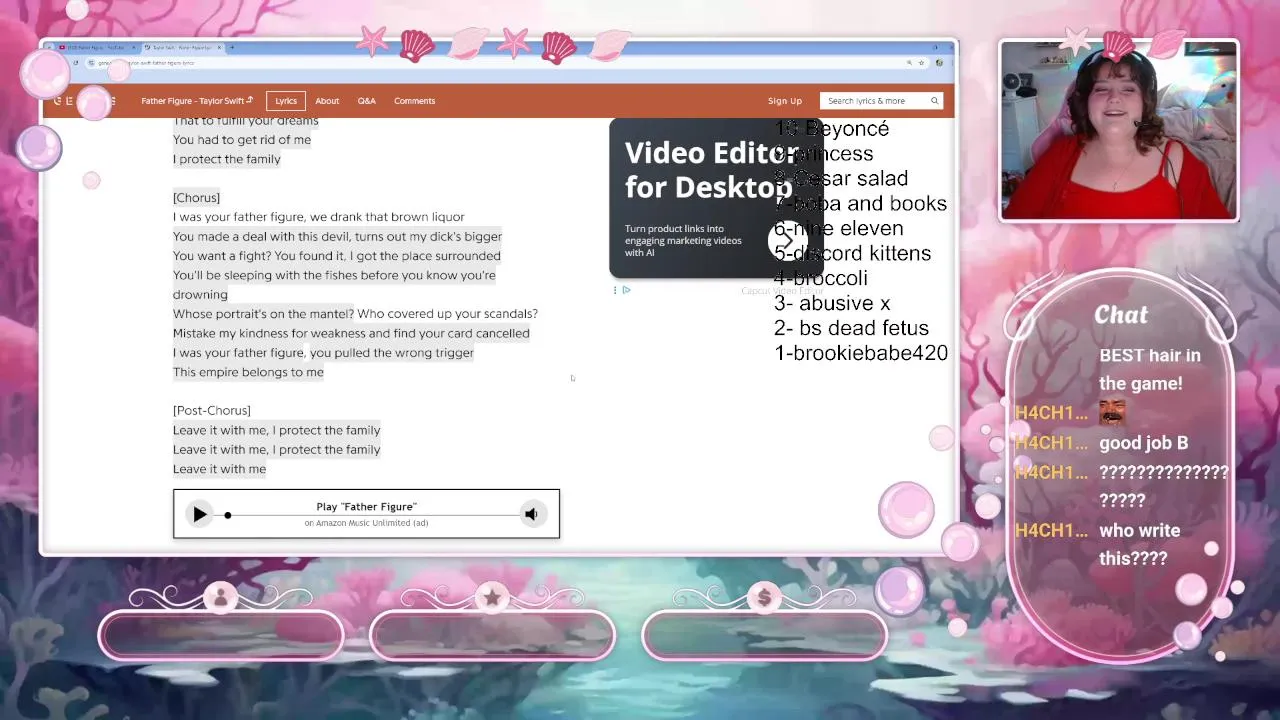The height and width of the screenshot is (720, 1280).
Task: Click lyric "This empire belongs to me"
Action: point(248,372)
